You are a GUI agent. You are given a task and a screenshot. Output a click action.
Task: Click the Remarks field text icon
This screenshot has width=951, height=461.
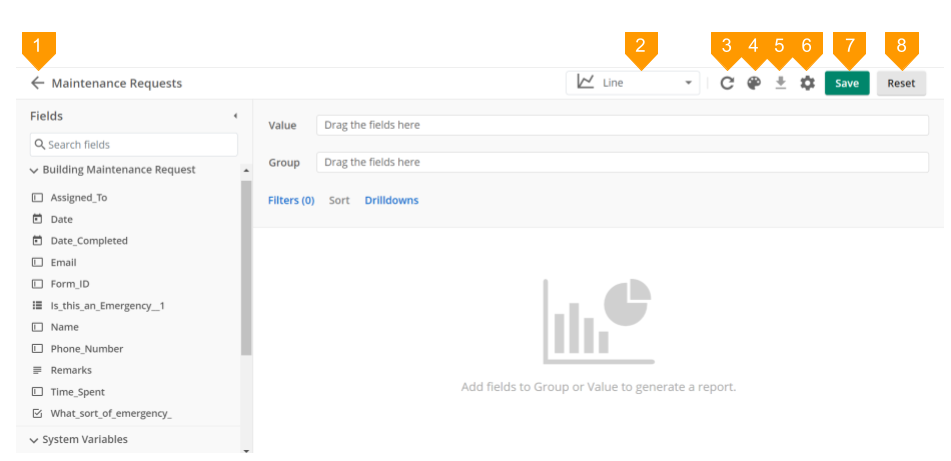[x=37, y=370]
